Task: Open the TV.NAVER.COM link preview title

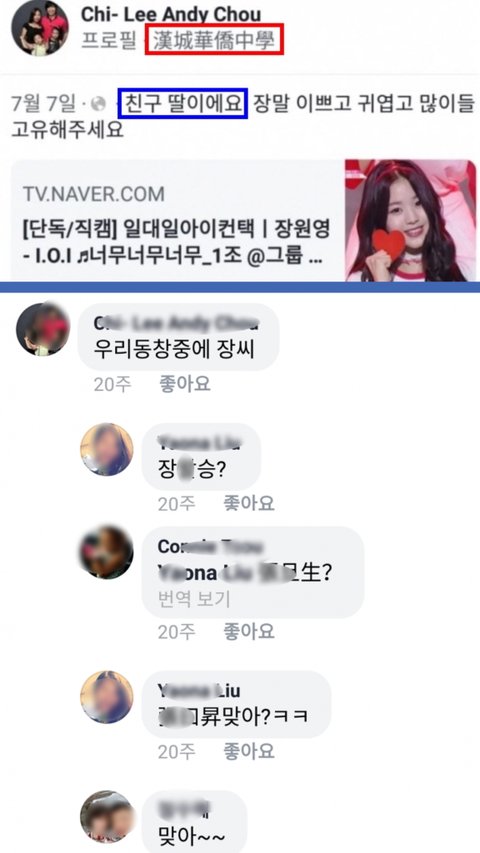Action: [176, 242]
